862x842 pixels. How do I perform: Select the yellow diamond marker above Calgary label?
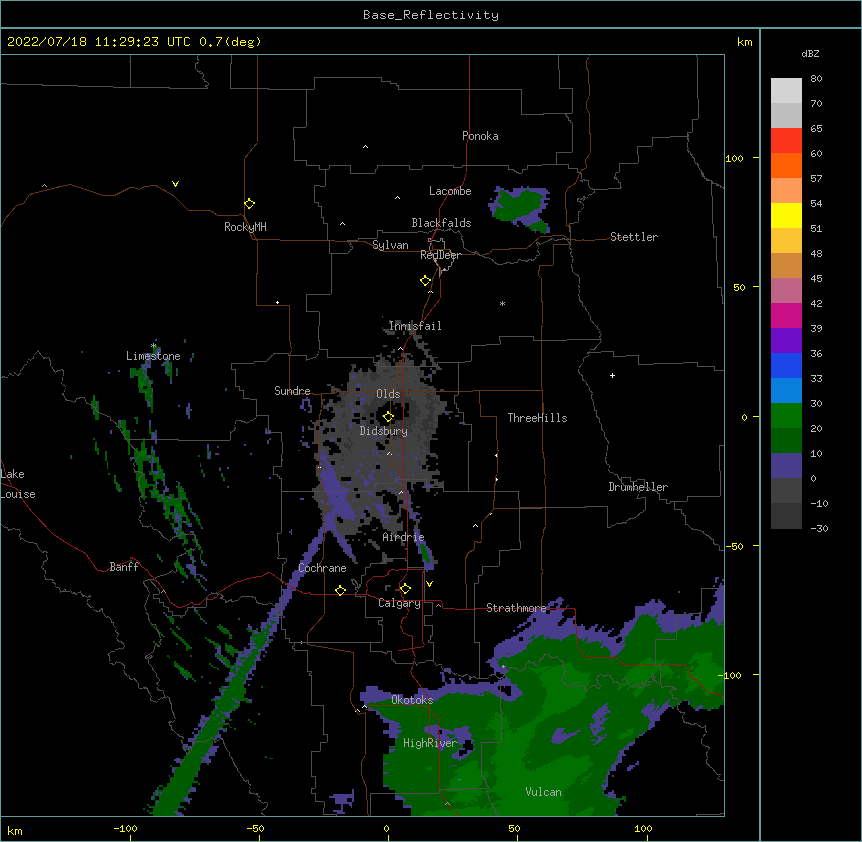pos(405,589)
